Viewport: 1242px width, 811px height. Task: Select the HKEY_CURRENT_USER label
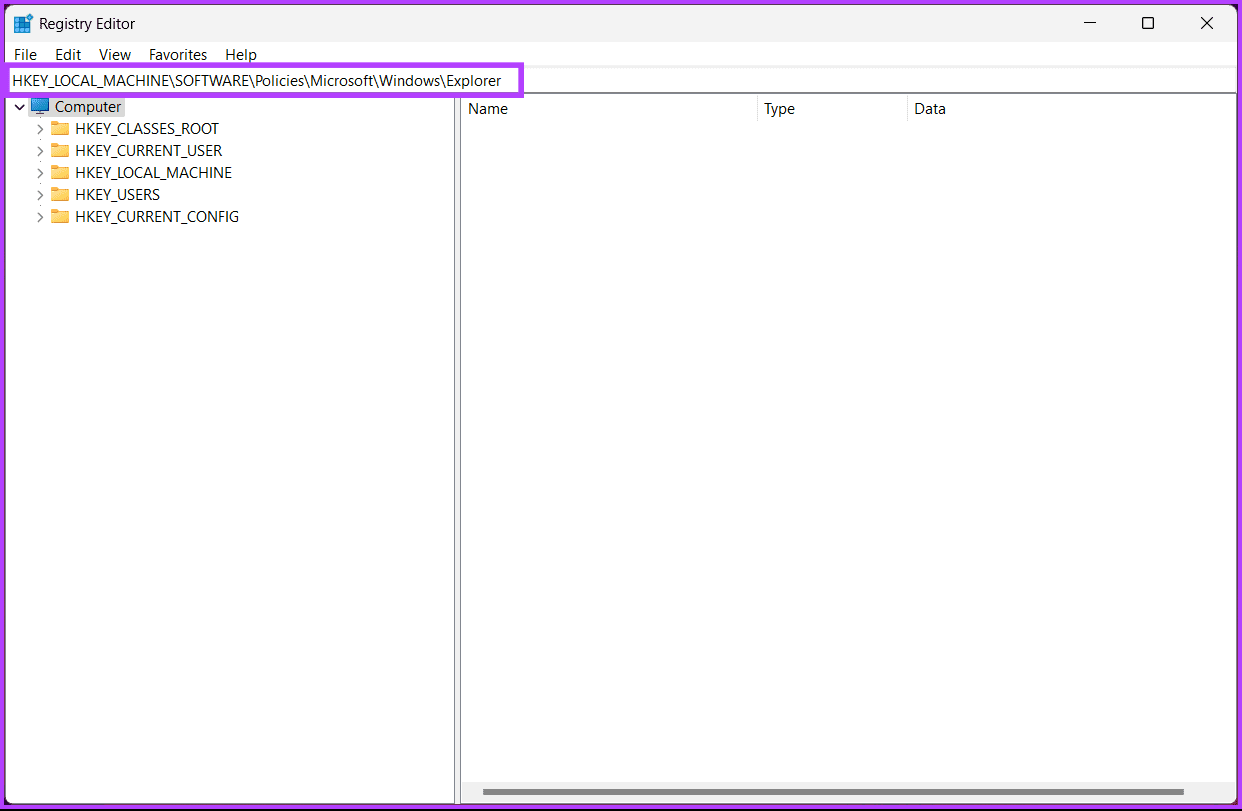149,151
